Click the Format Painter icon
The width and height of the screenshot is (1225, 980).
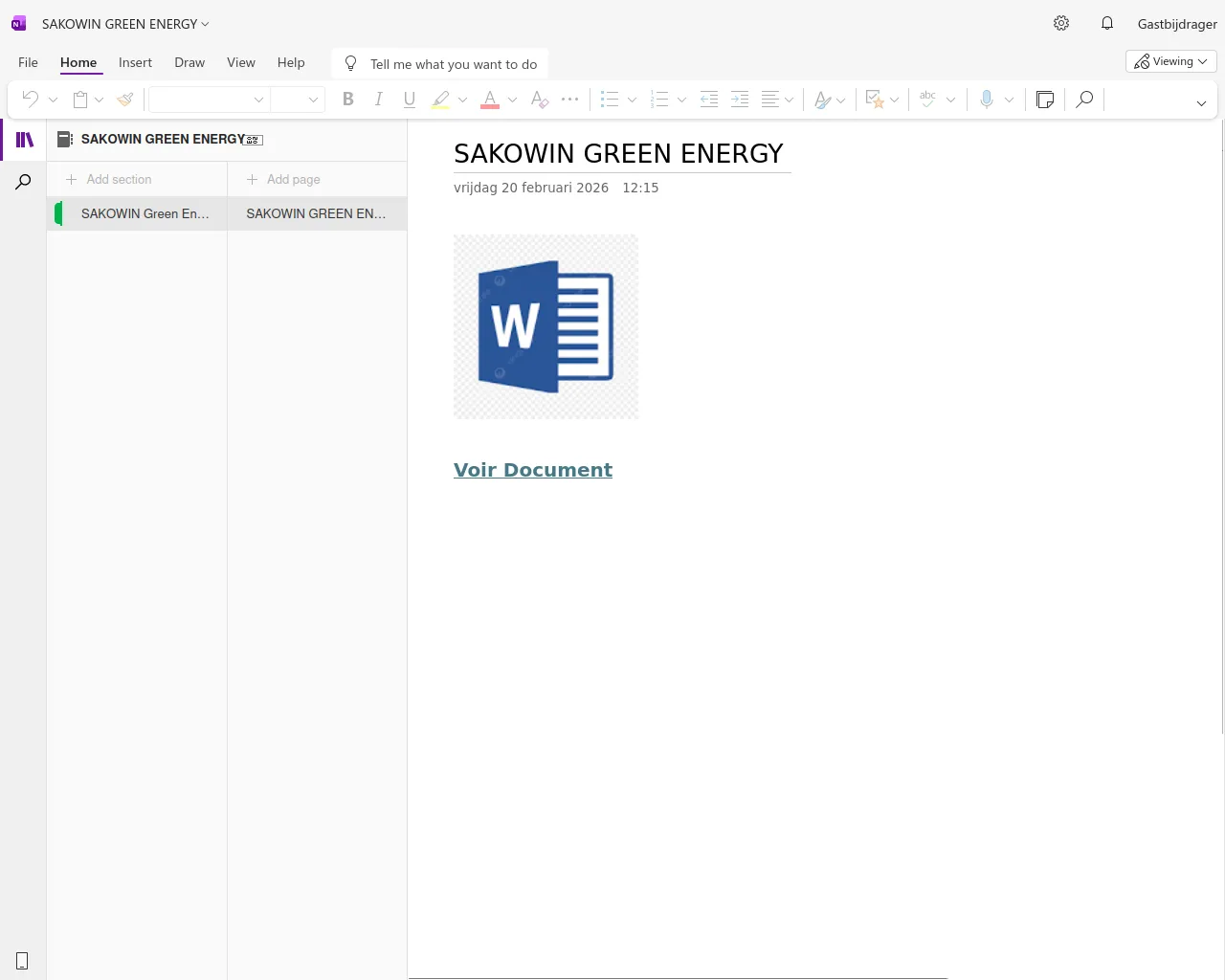125,100
